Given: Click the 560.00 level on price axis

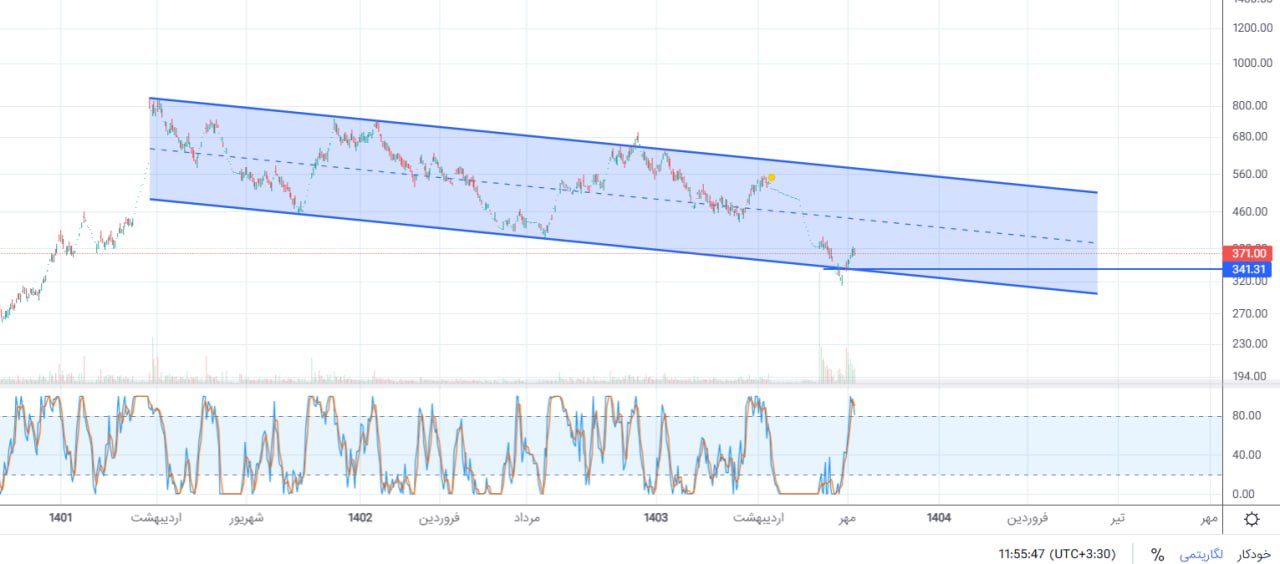Looking at the screenshot, I should (1251, 174).
